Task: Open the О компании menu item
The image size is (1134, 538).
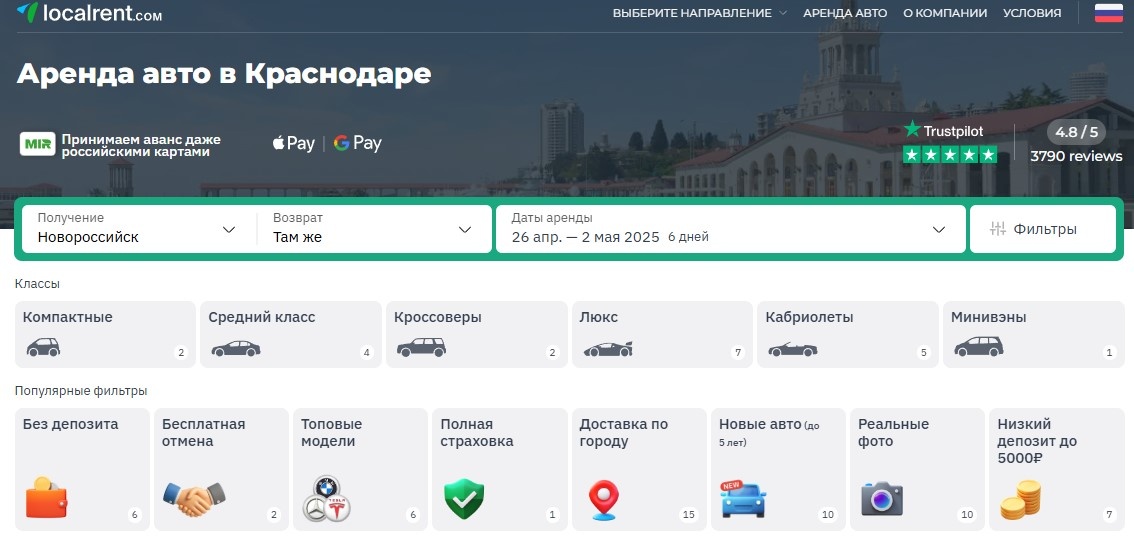Action: click(945, 13)
